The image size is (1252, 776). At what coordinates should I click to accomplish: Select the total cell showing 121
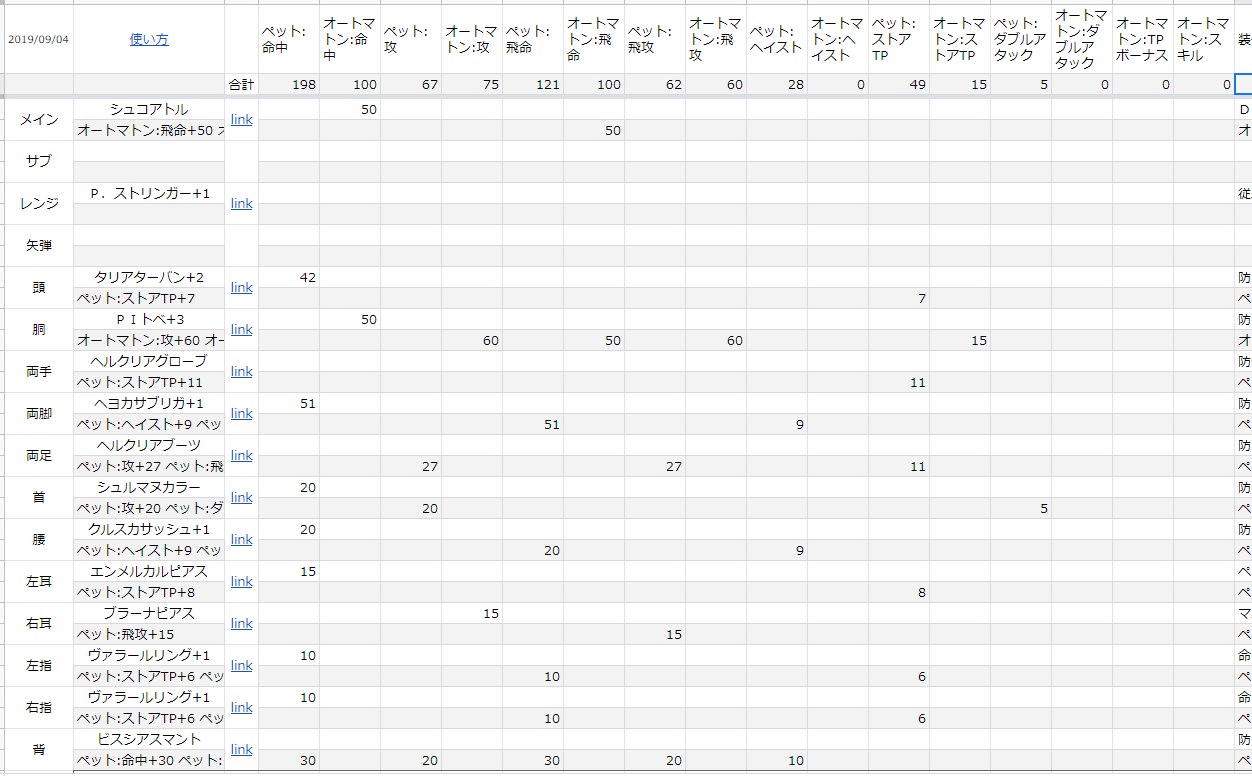[533, 85]
